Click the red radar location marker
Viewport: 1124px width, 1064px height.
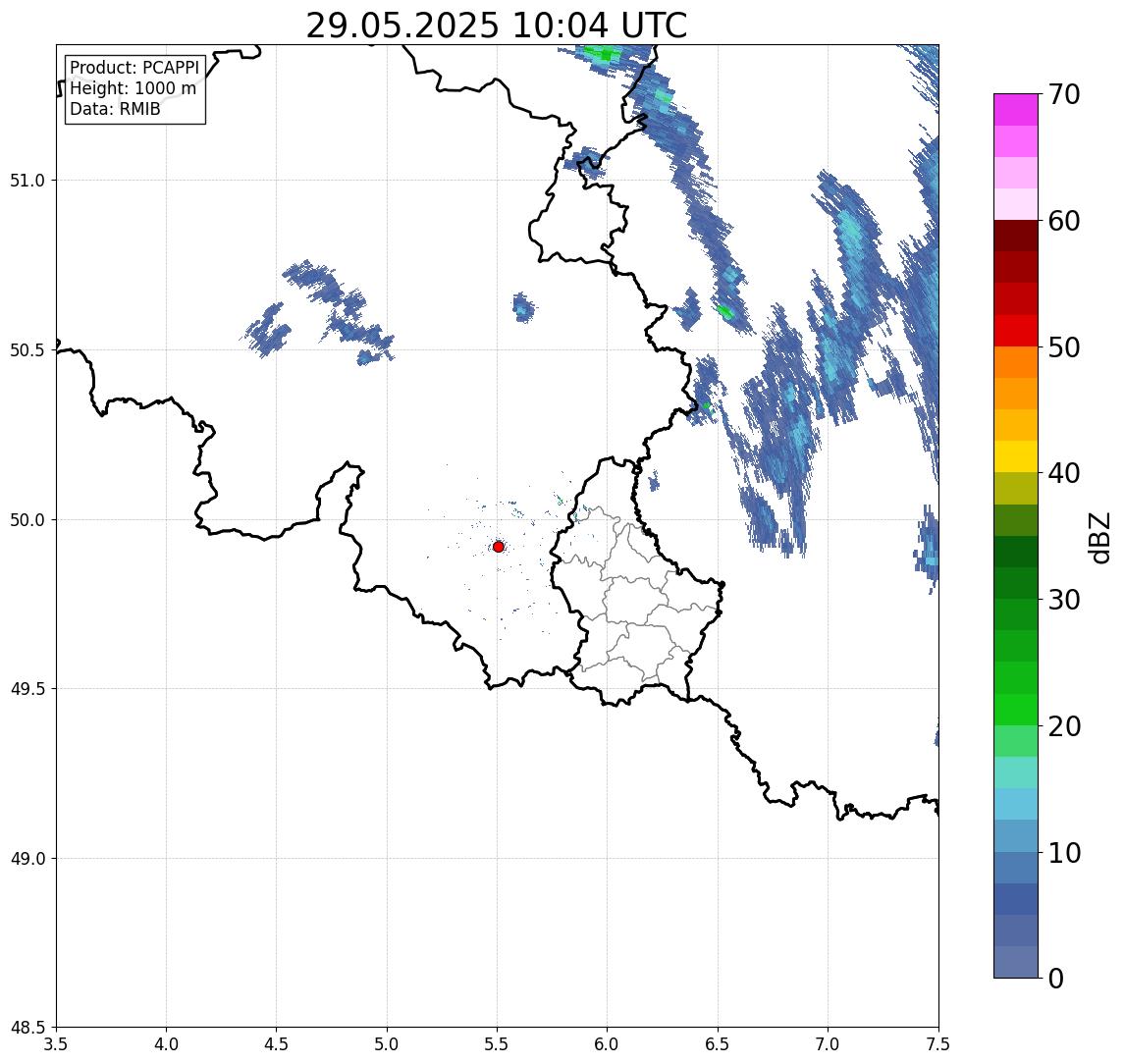click(499, 547)
